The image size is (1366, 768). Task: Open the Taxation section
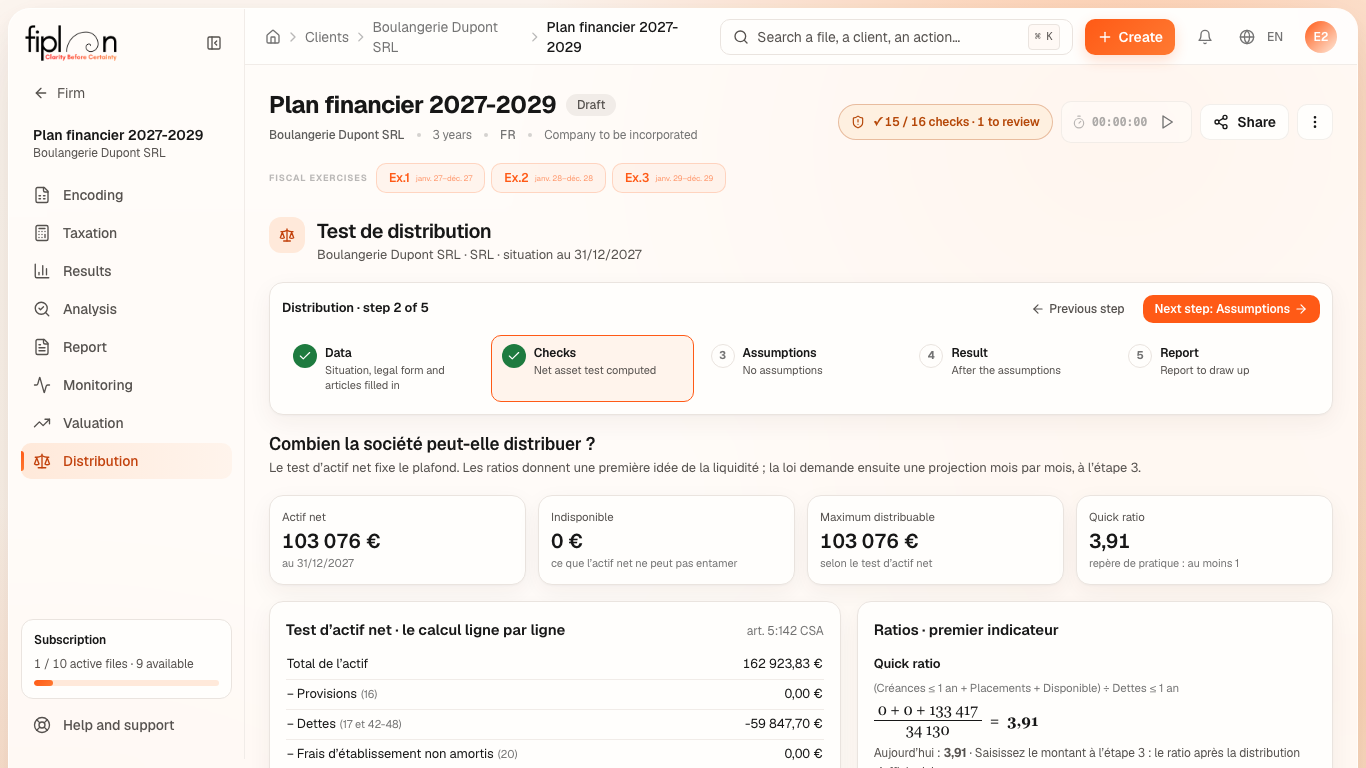(x=126, y=233)
